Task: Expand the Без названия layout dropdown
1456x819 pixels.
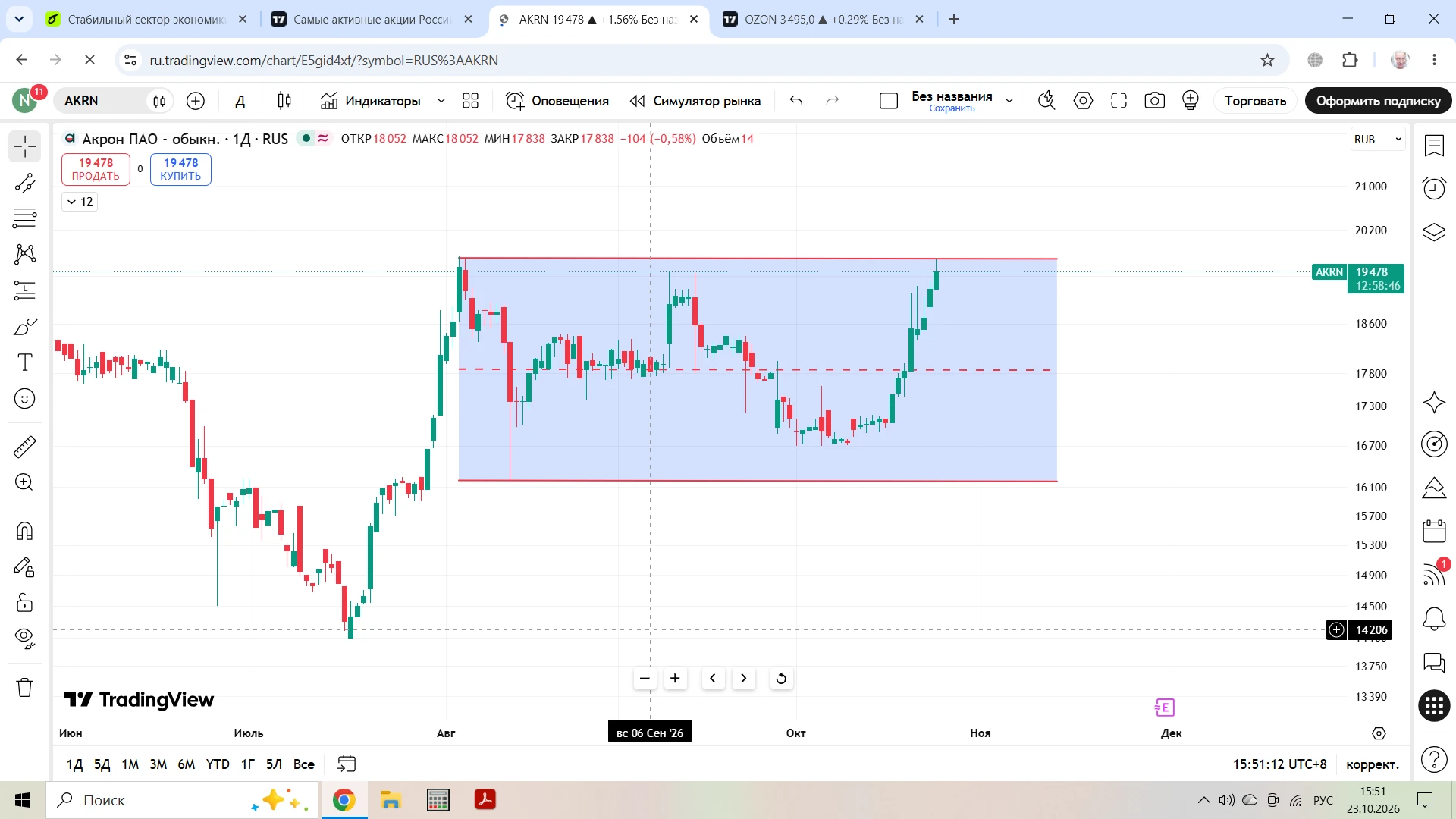Action: tap(1009, 101)
